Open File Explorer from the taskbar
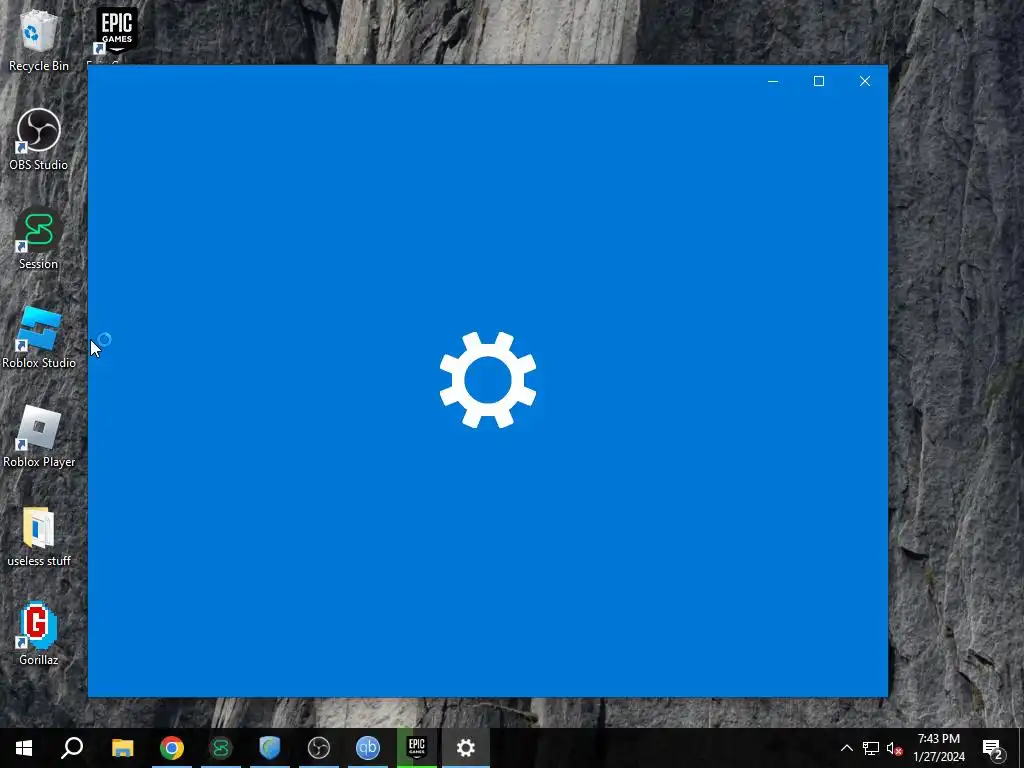This screenshot has width=1024, height=768. click(122, 748)
